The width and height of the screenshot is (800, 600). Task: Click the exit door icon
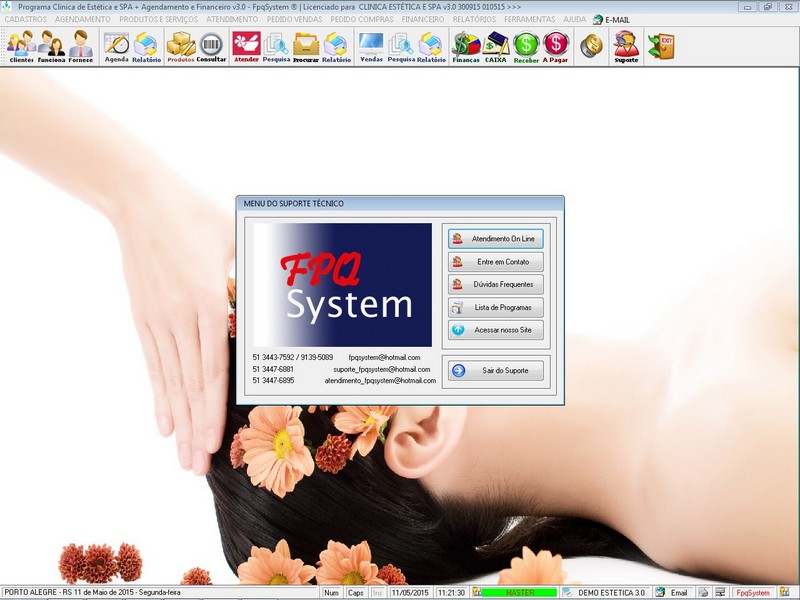[661, 46]
